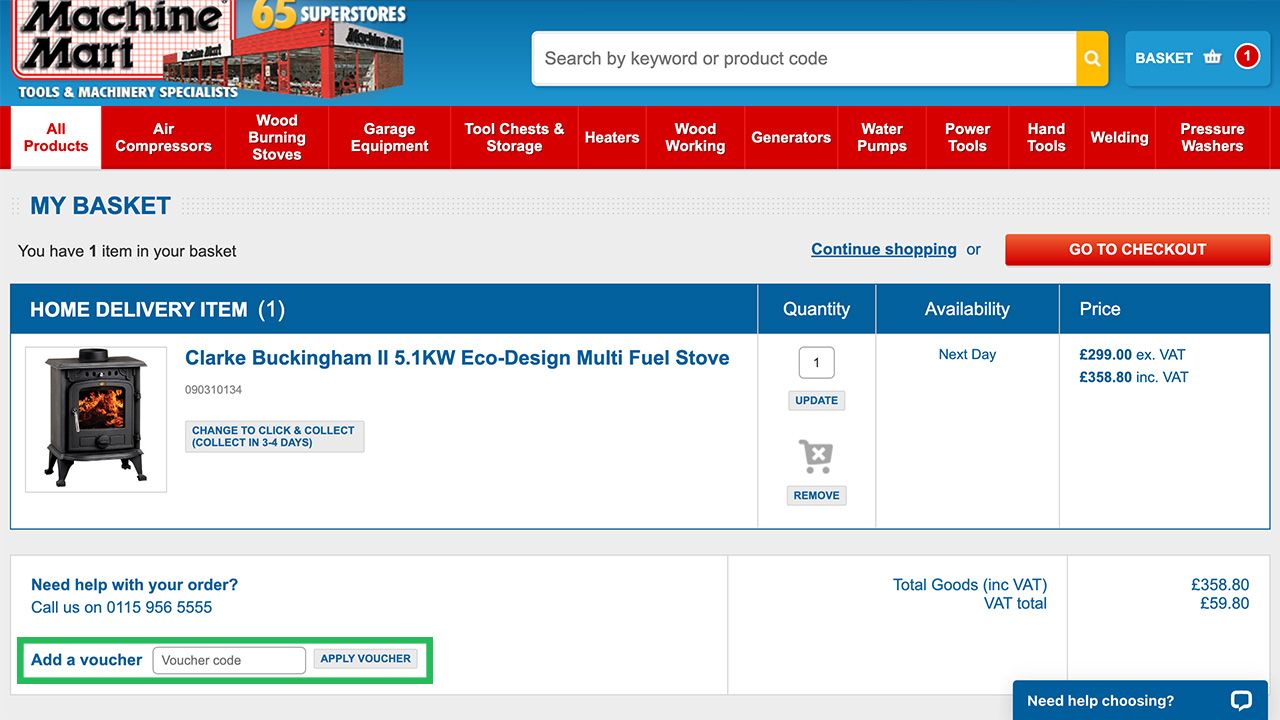
Task: Select Generators in navigation bar
Action: coord(791,137)
